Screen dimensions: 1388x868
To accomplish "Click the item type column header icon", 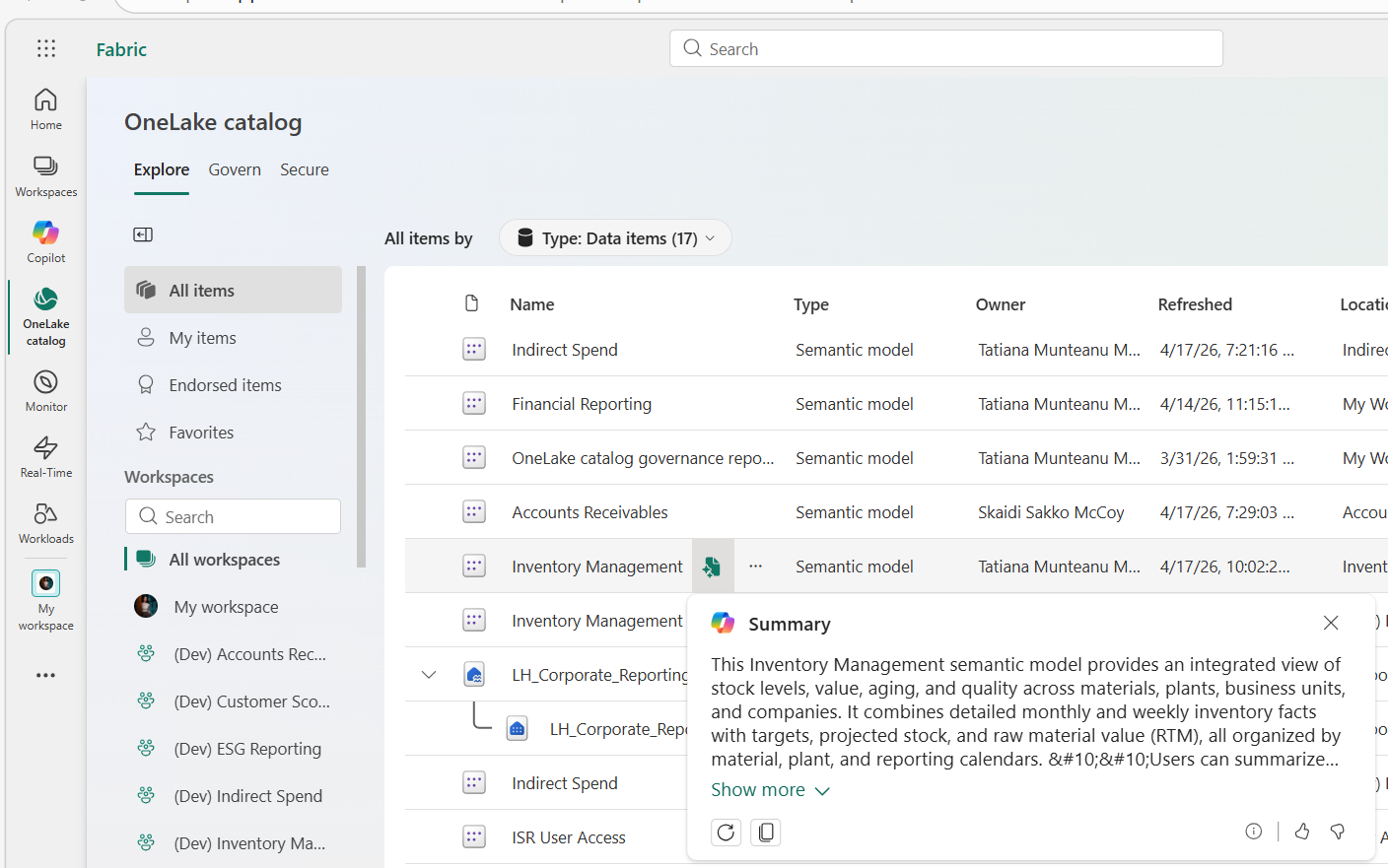I will pyautogui.click(x=472, y=303).
